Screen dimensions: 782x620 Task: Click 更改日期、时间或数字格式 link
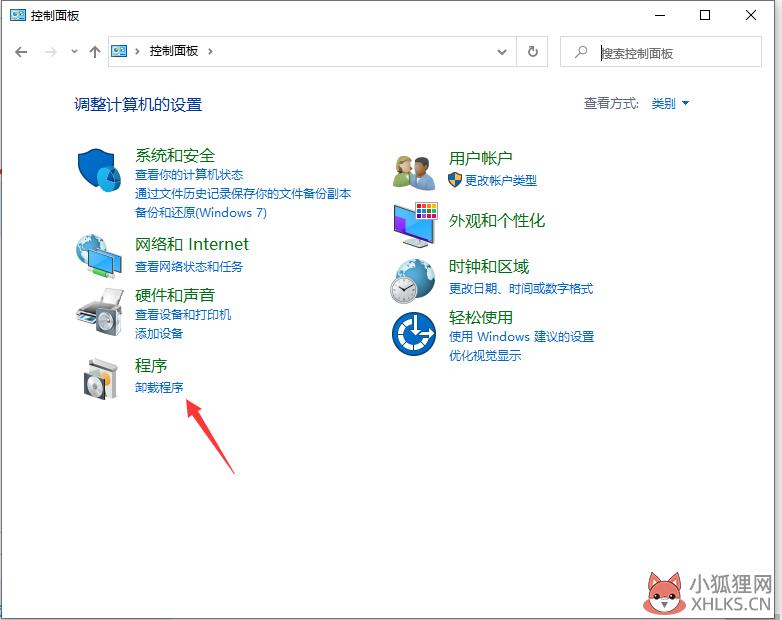[x=521, y=289]
